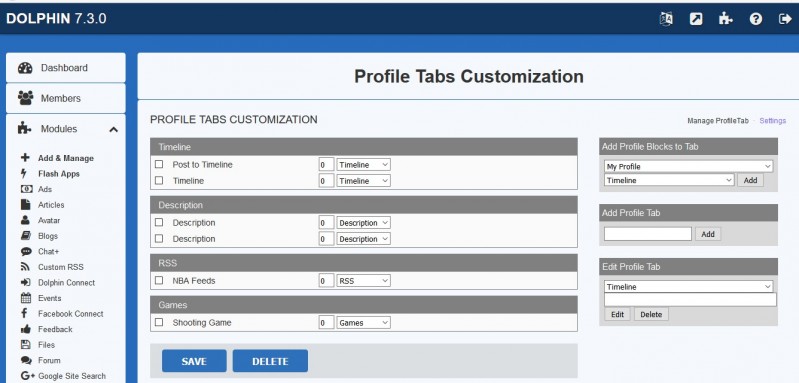The height and width of the screenshot is (383, 799).
Task: Click the floppy disk icon beside Files
Action: coord(25,345)
